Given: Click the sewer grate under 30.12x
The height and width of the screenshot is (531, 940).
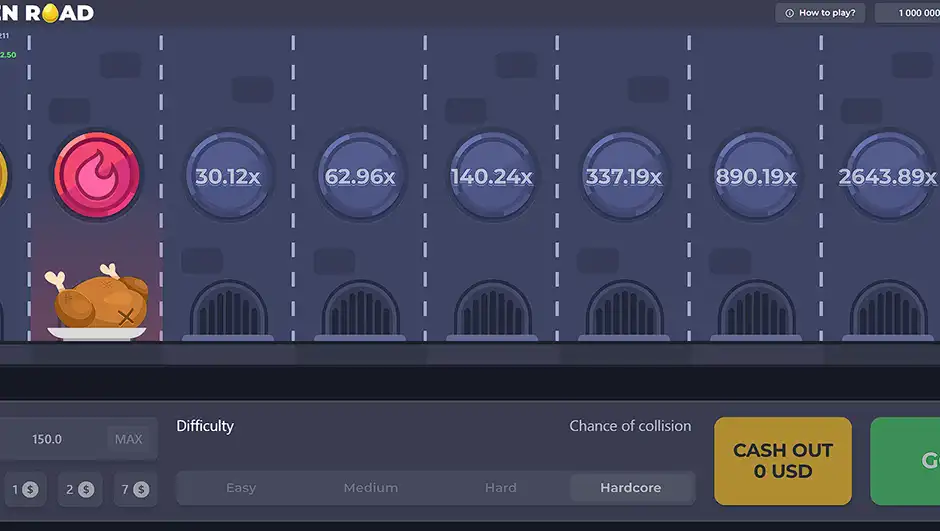Looking at the screenshot, I should click(228, 310).
